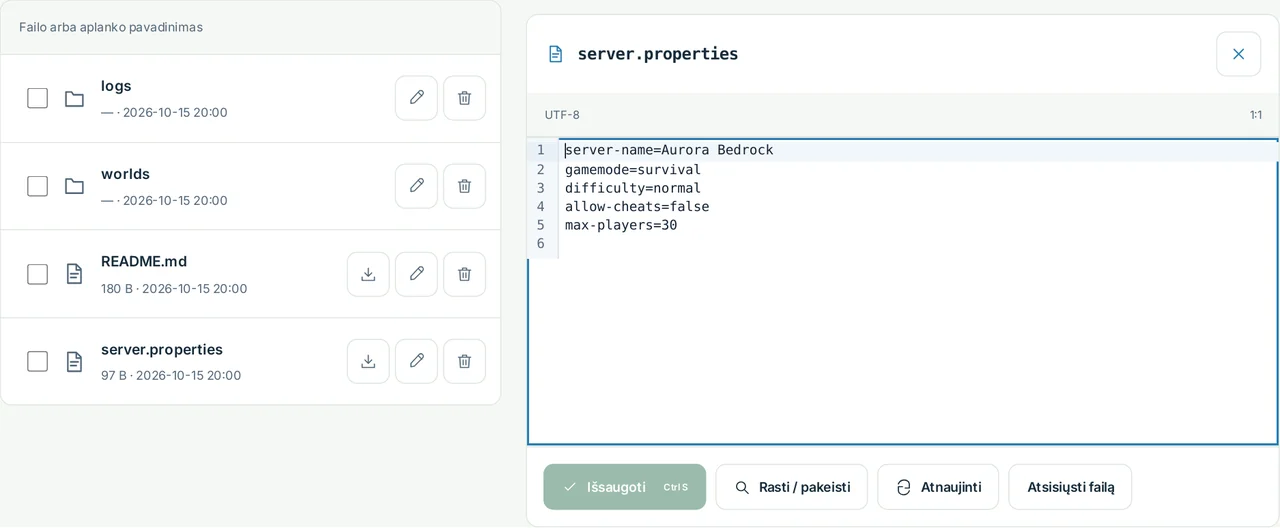Image resolution: width=1280 pixels, height=528 pixels.
Task: Click the README.md file name
Action: point(144,261)
